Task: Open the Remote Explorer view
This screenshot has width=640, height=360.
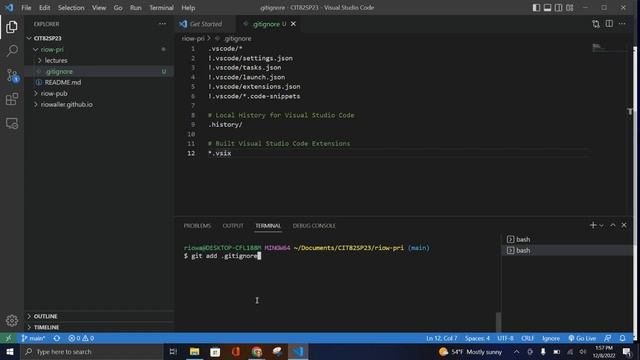Action: 12,123
